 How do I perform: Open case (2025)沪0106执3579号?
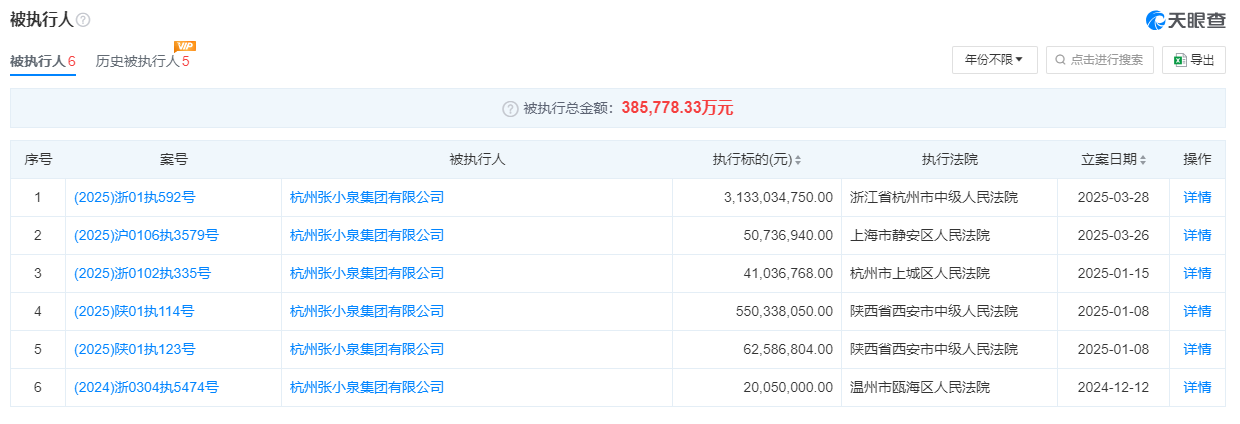pos(146,235)
